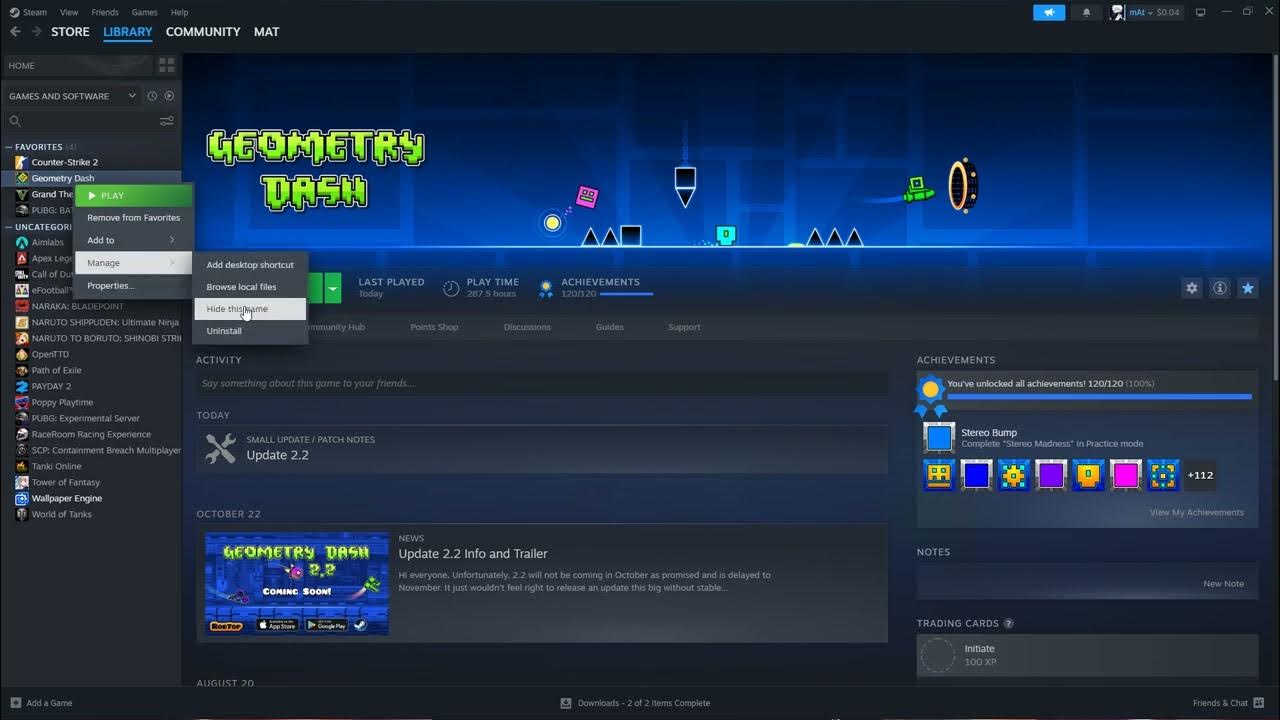
Task: Open the green play options dropdown arrow
Action: coord(333,288)
